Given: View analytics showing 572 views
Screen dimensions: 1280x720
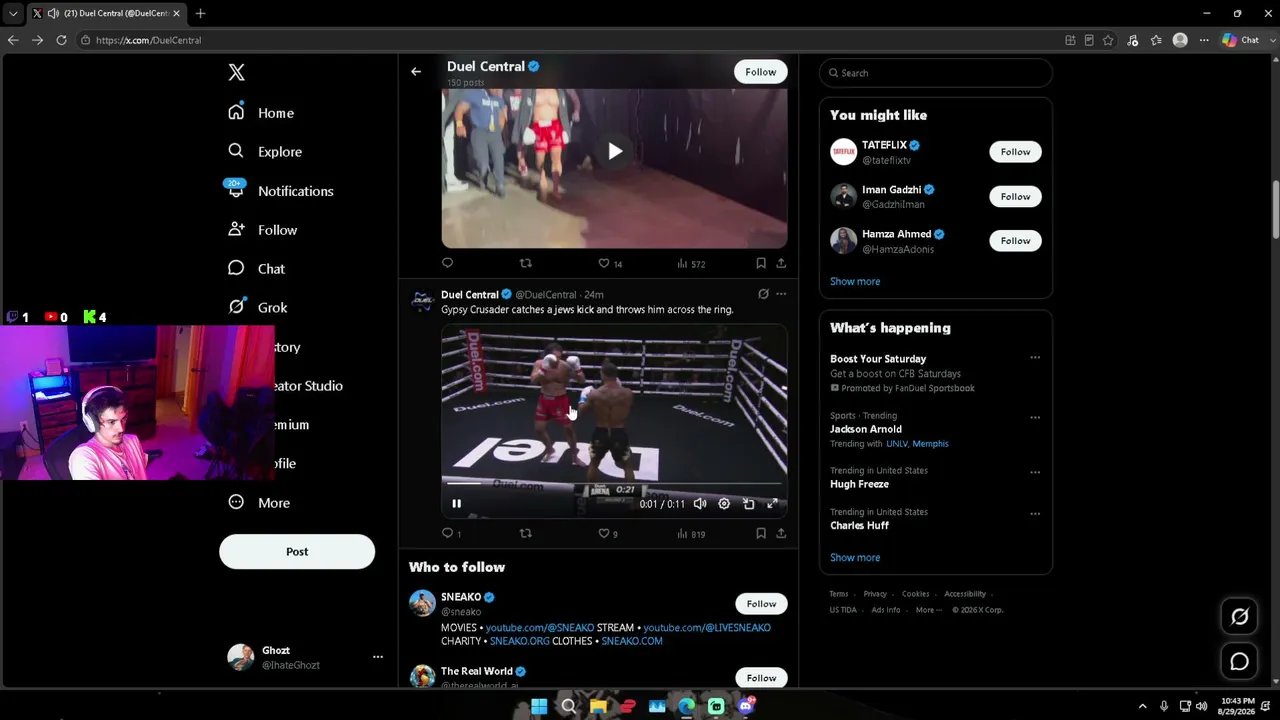Looking at the screenshot, I should coord(691,264).
